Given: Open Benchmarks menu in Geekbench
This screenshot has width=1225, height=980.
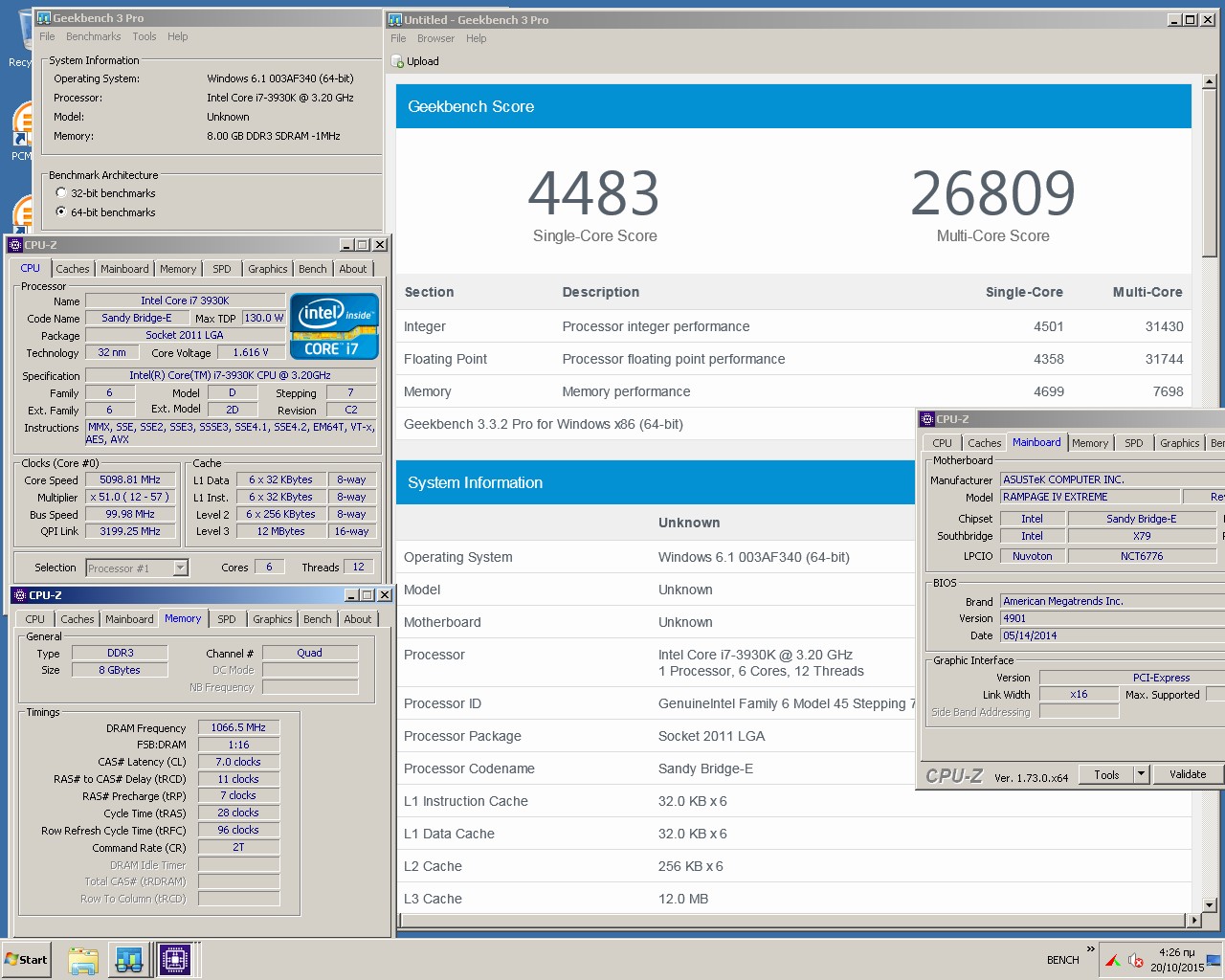Looking at the screenshot, I should 93,36.
